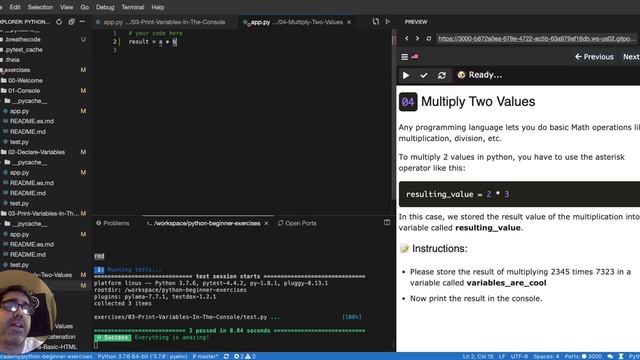Collapse all folders in explorer

click(71, 22)
